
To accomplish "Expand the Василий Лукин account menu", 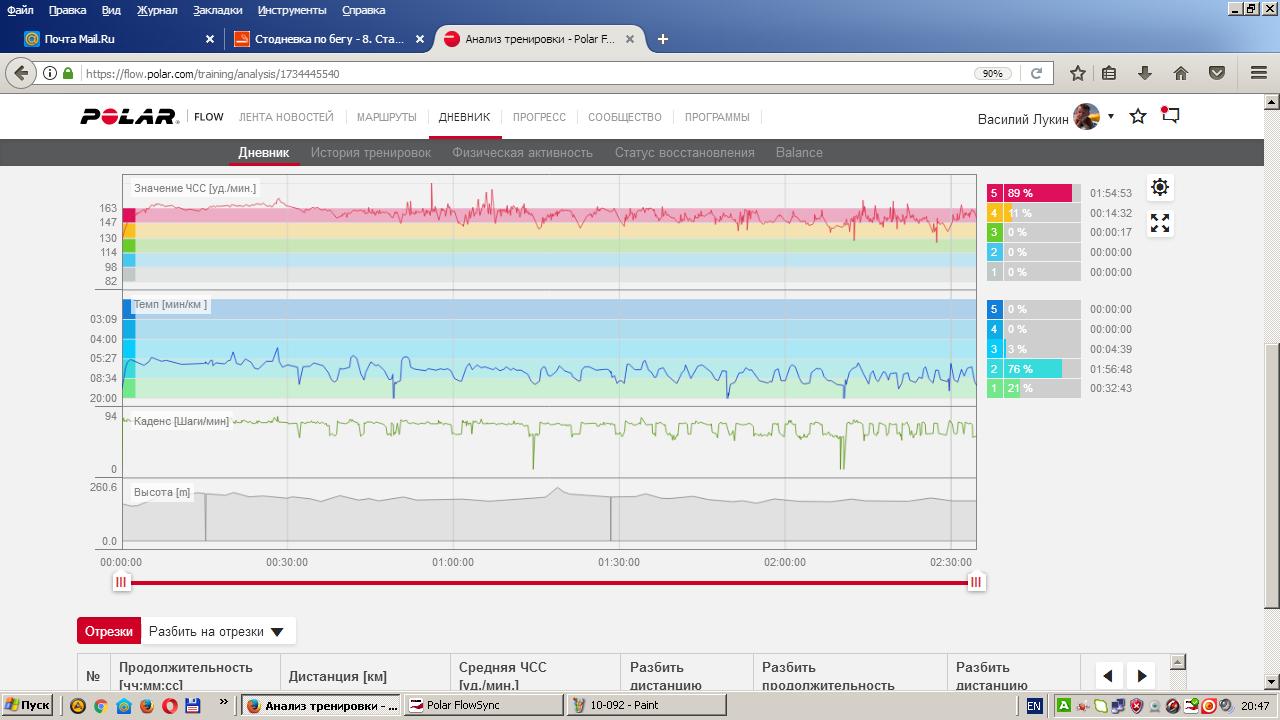I will (1110, 117).
